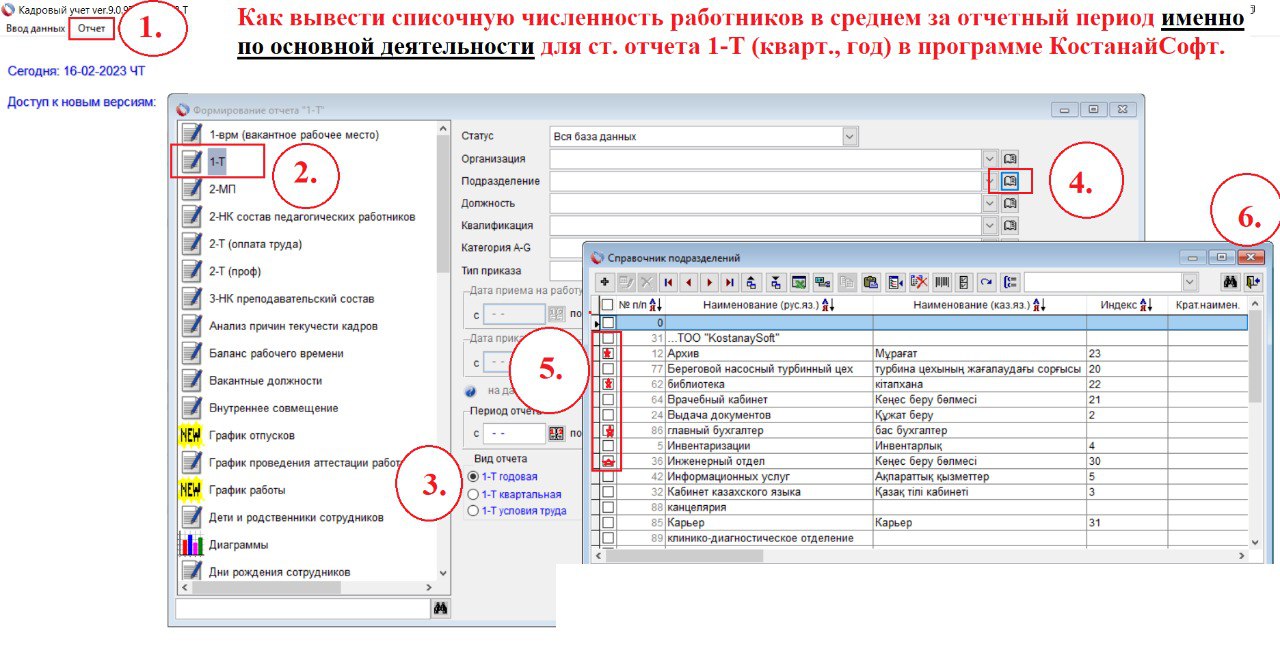
Task: Select the 1-Т report in list
Action: [217, 161]
